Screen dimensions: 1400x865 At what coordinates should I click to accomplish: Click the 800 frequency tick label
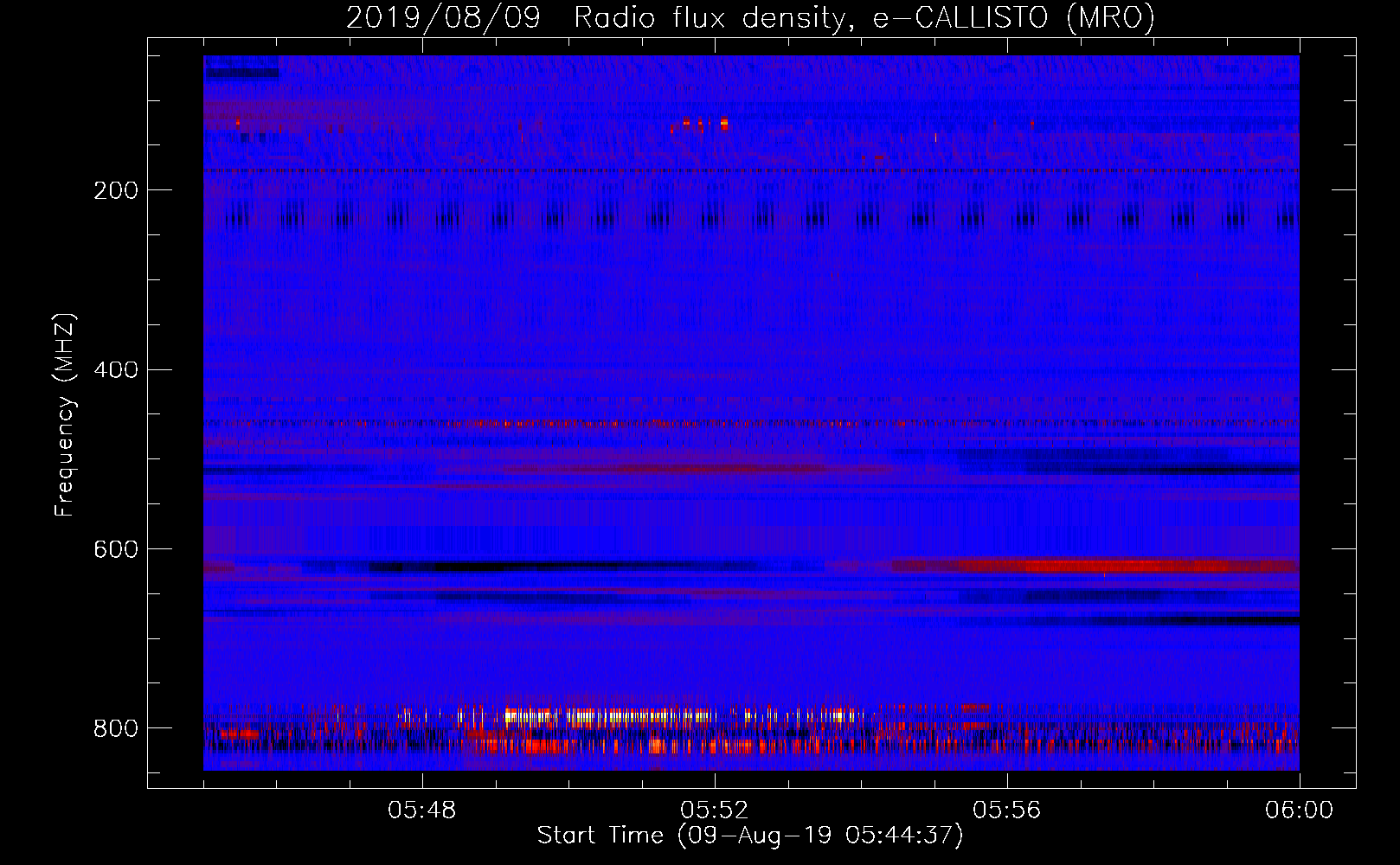(116, 729)
